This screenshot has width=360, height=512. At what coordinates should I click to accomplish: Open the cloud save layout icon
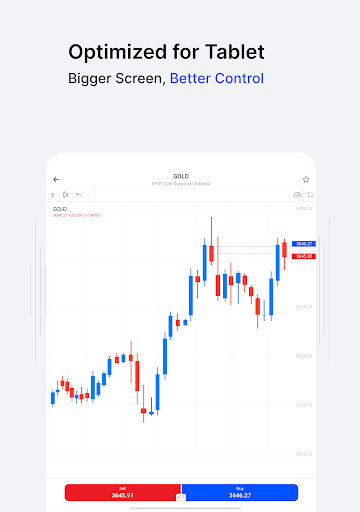[x=297, y=195]
